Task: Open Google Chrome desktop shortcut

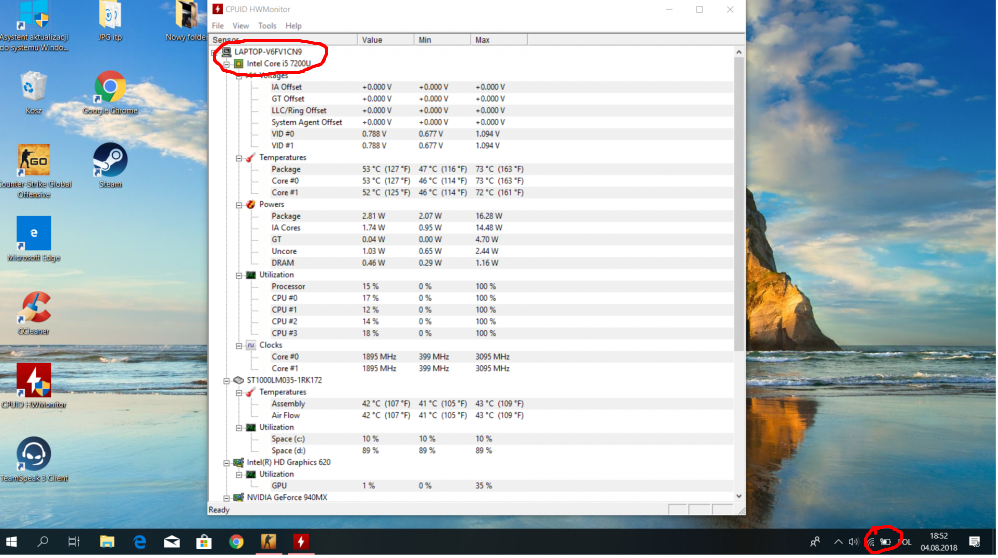Action: [110, 88]
